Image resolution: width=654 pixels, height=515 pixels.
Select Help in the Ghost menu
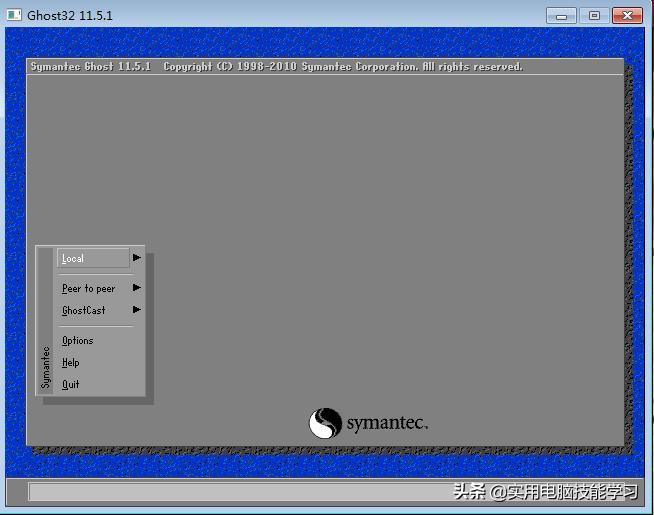click(x=70, y=362)
